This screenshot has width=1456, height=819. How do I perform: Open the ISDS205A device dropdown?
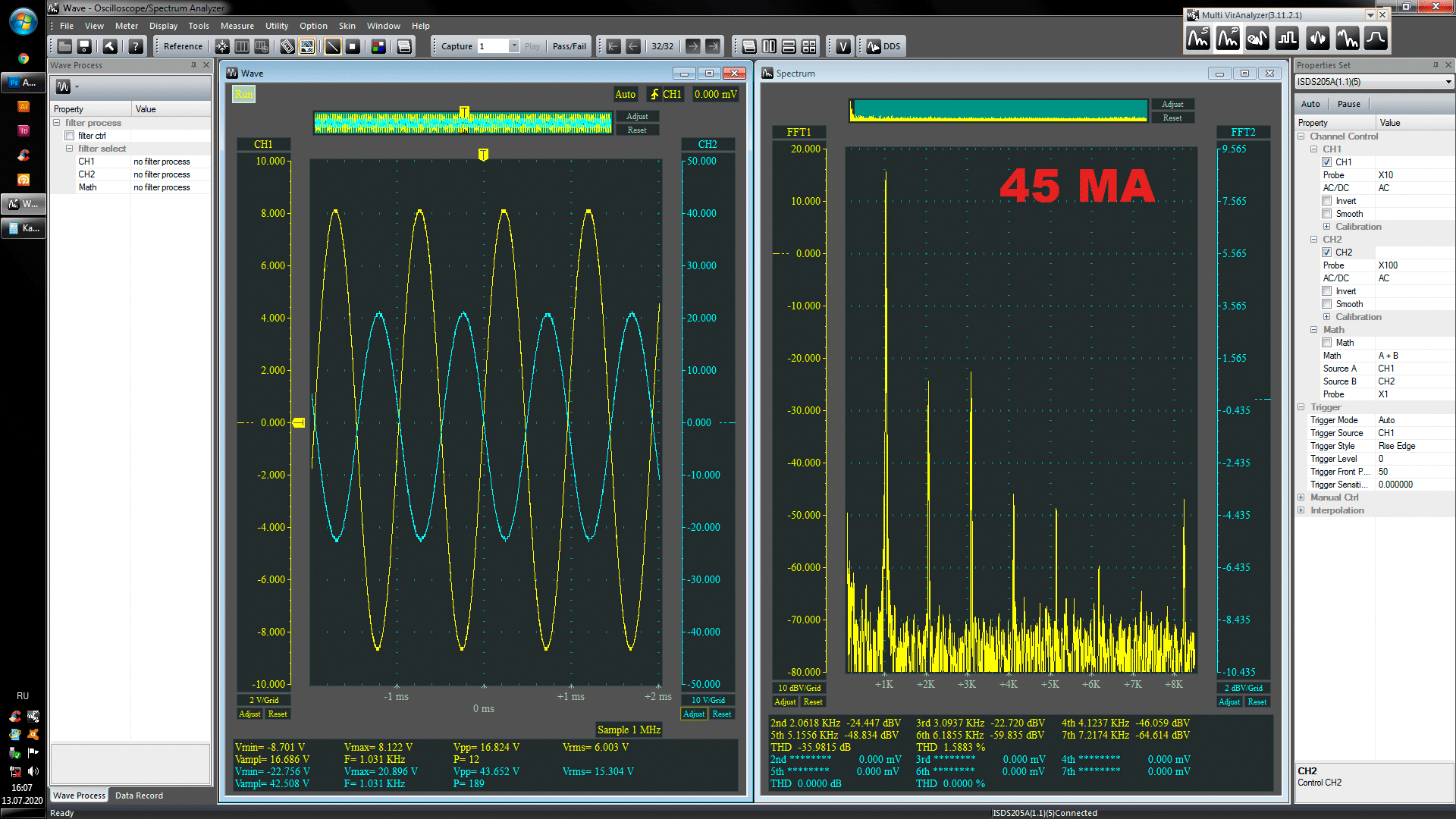click(1448, 82)
